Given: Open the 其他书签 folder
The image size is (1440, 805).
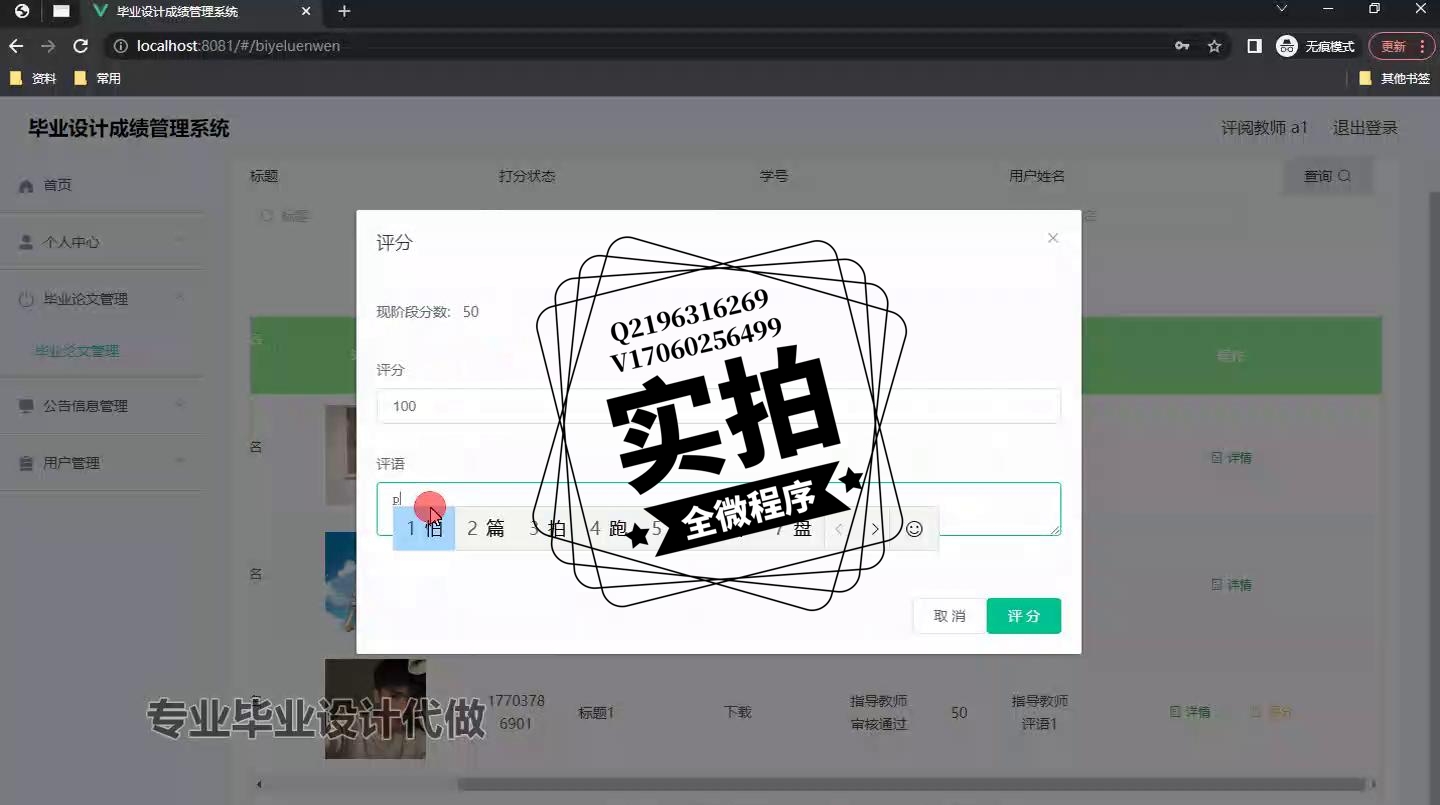Looking at the screenshot, I should (x=1395, y=78).
